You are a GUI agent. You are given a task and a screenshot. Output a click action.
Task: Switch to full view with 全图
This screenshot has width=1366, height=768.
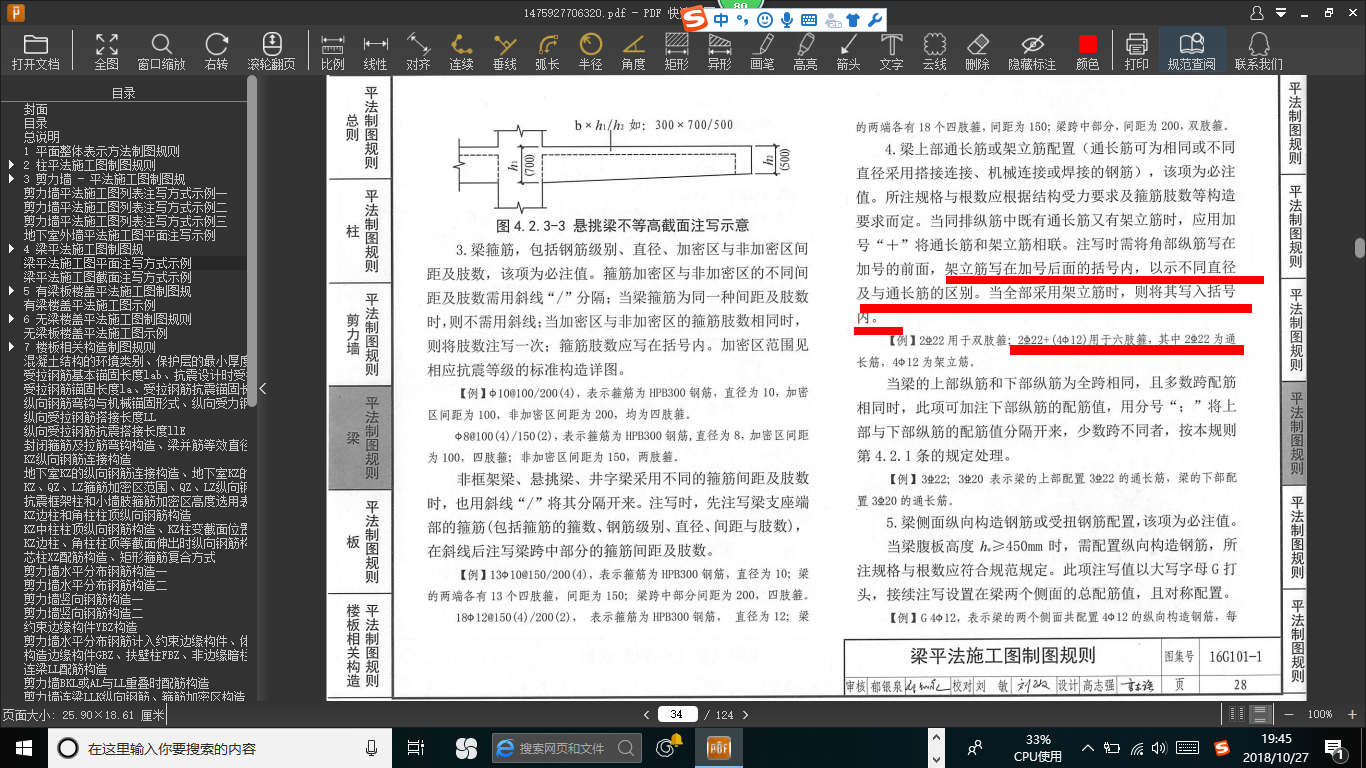[107, 52]
